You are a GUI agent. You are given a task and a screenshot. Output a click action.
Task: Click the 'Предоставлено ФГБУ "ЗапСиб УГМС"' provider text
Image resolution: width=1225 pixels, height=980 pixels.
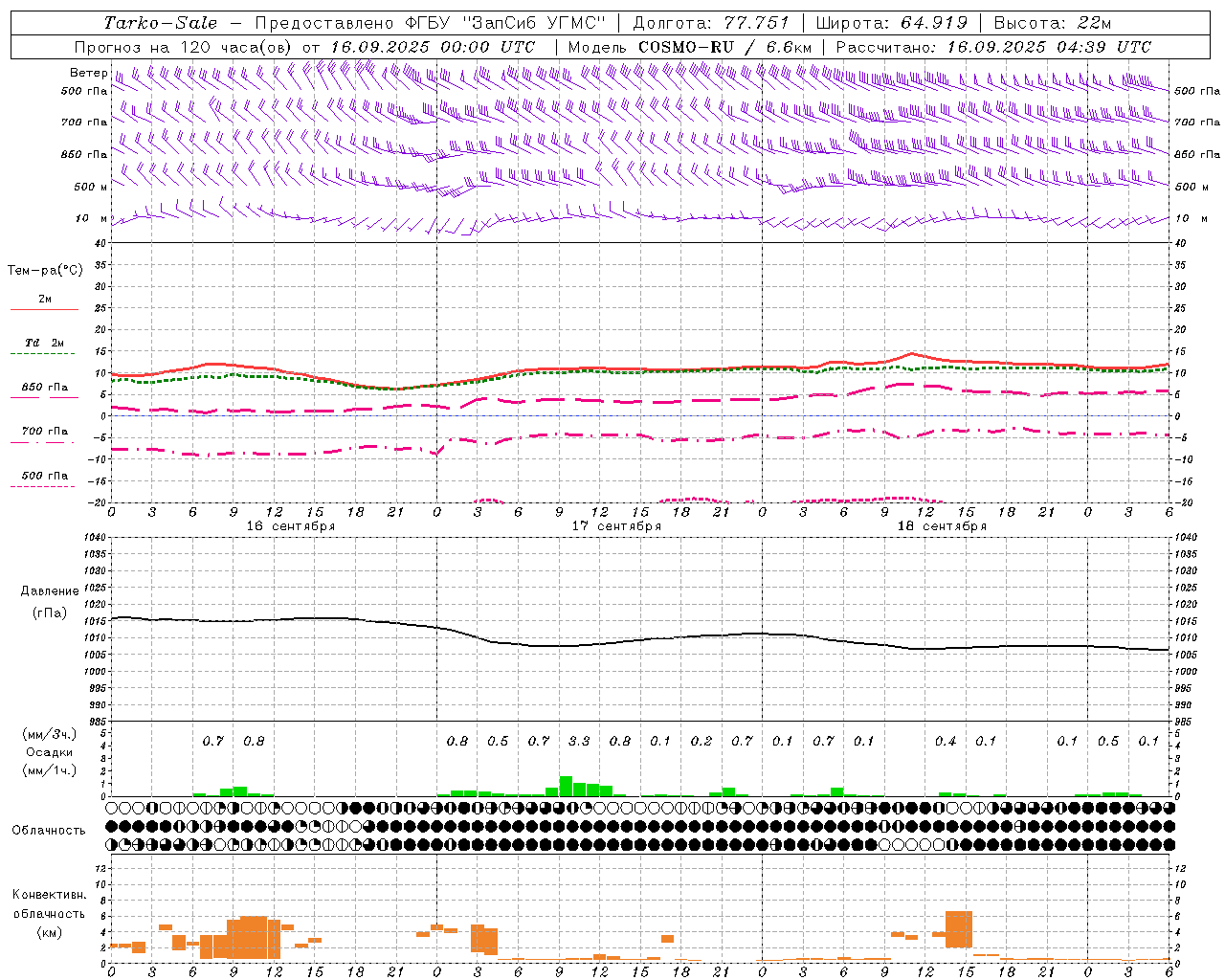tap(431, 23)
